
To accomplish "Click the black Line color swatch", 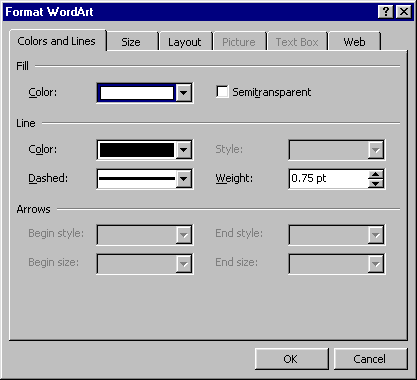I will (137, 150).
